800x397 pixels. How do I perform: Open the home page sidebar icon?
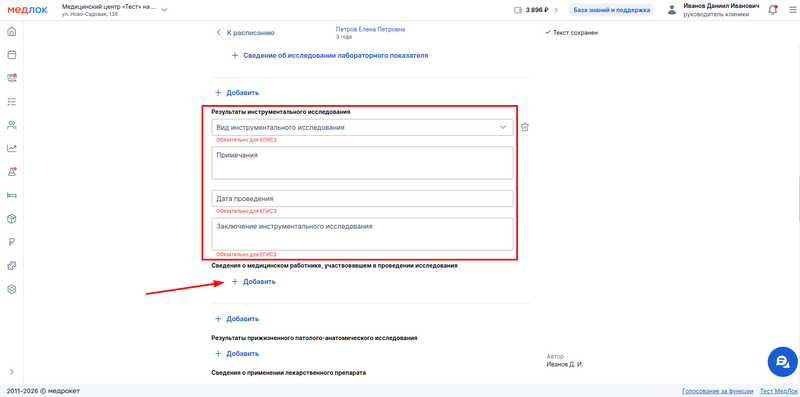click(12, 32)
